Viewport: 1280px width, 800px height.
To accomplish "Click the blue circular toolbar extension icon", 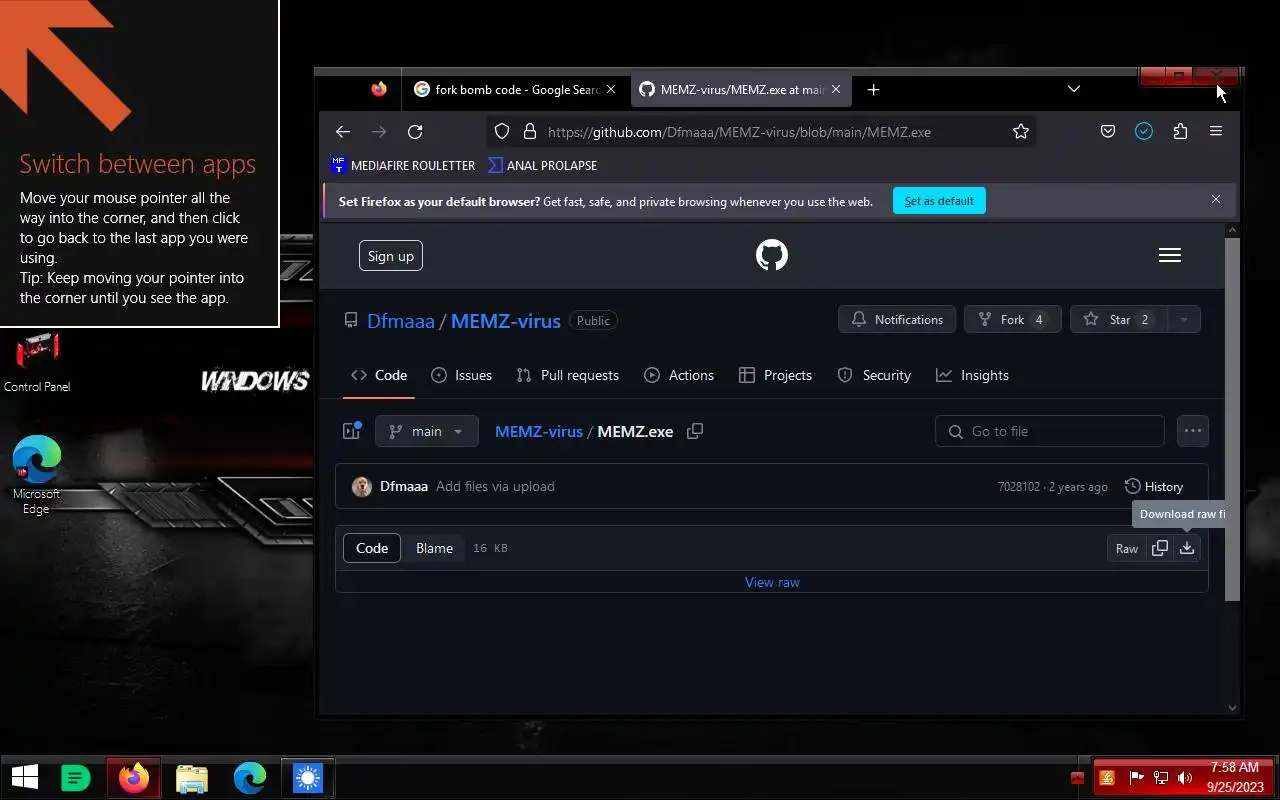I will 1144,131.
